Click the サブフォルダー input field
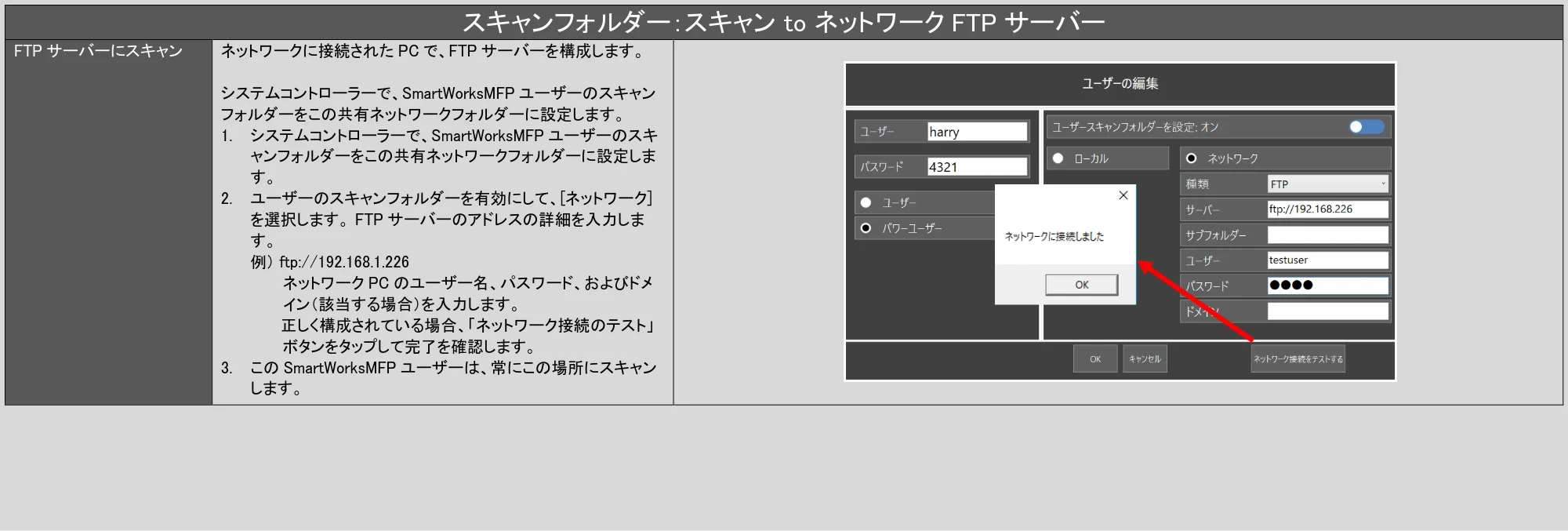The width and height of the screenshot is (1568, 531). 1327,235
